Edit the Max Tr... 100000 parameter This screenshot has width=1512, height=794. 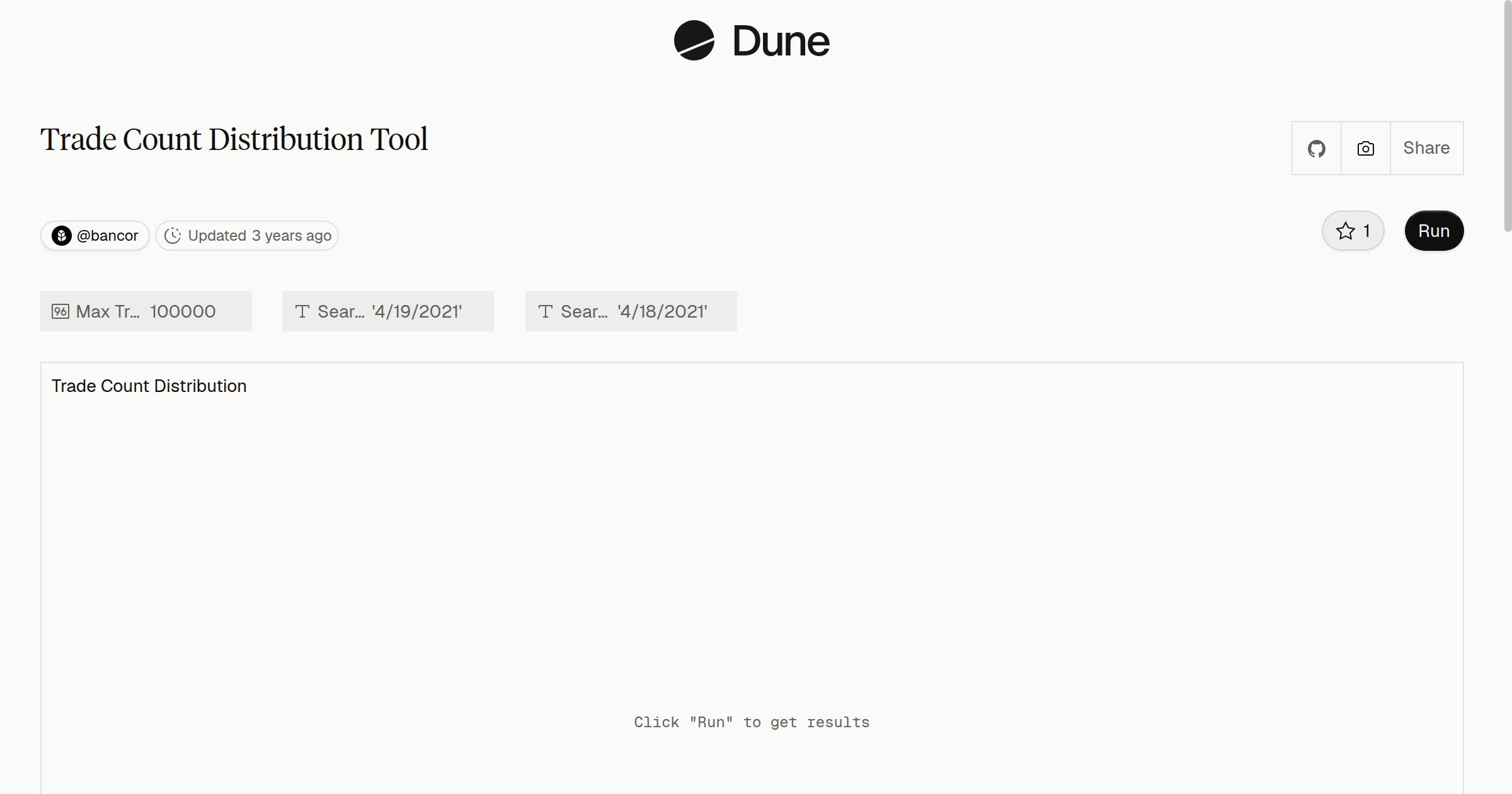(x=146, y=311)
